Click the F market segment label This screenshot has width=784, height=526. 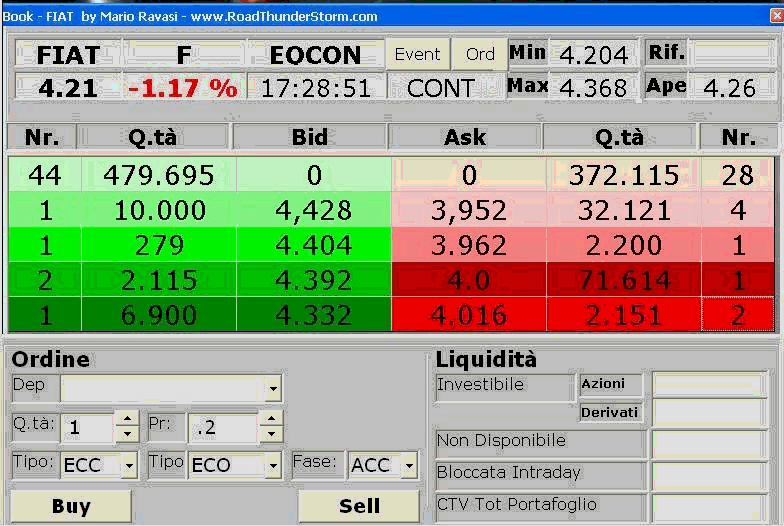(x=184, y=54)
